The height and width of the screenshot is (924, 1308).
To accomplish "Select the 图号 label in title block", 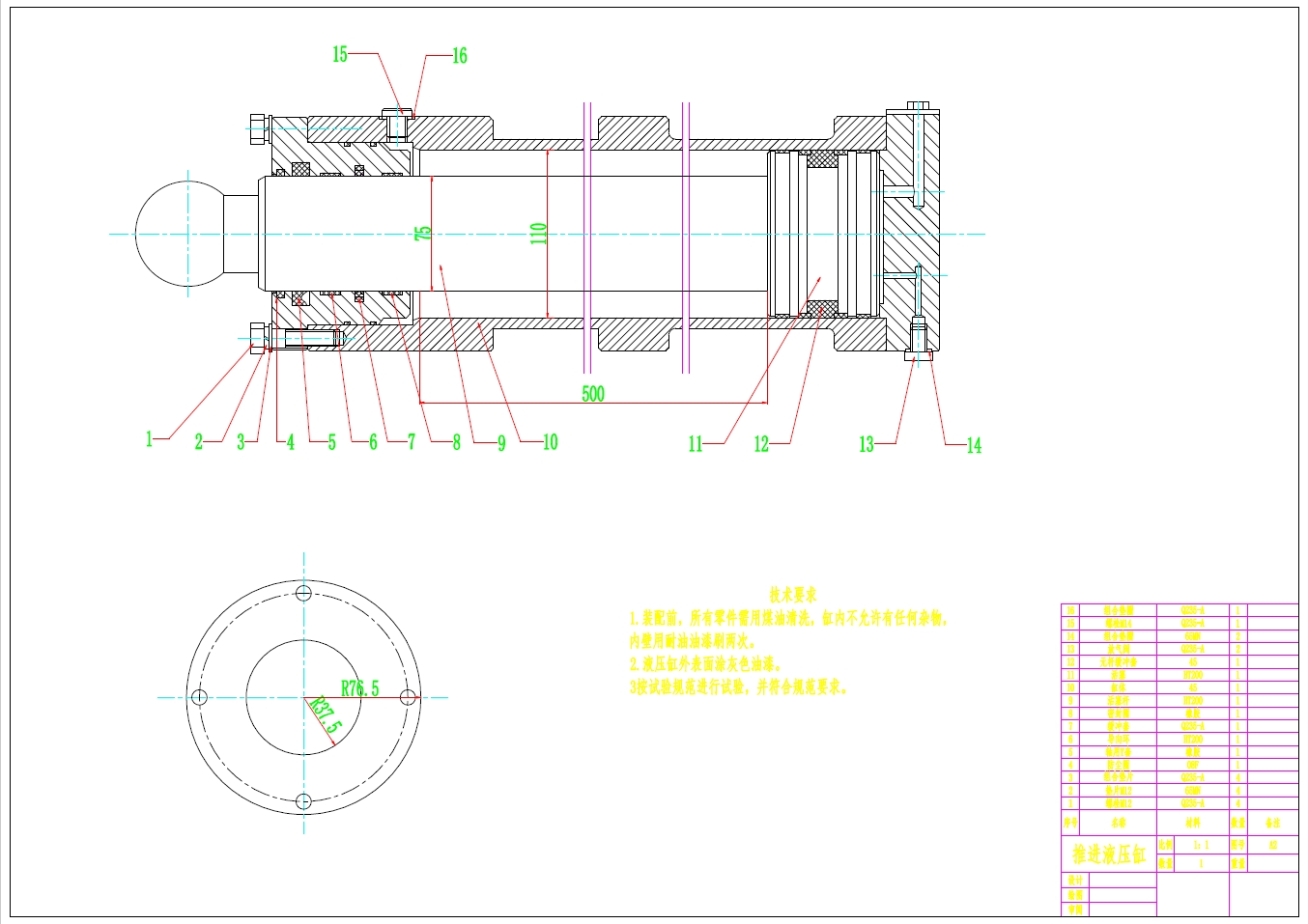I will pos(1238,845).
